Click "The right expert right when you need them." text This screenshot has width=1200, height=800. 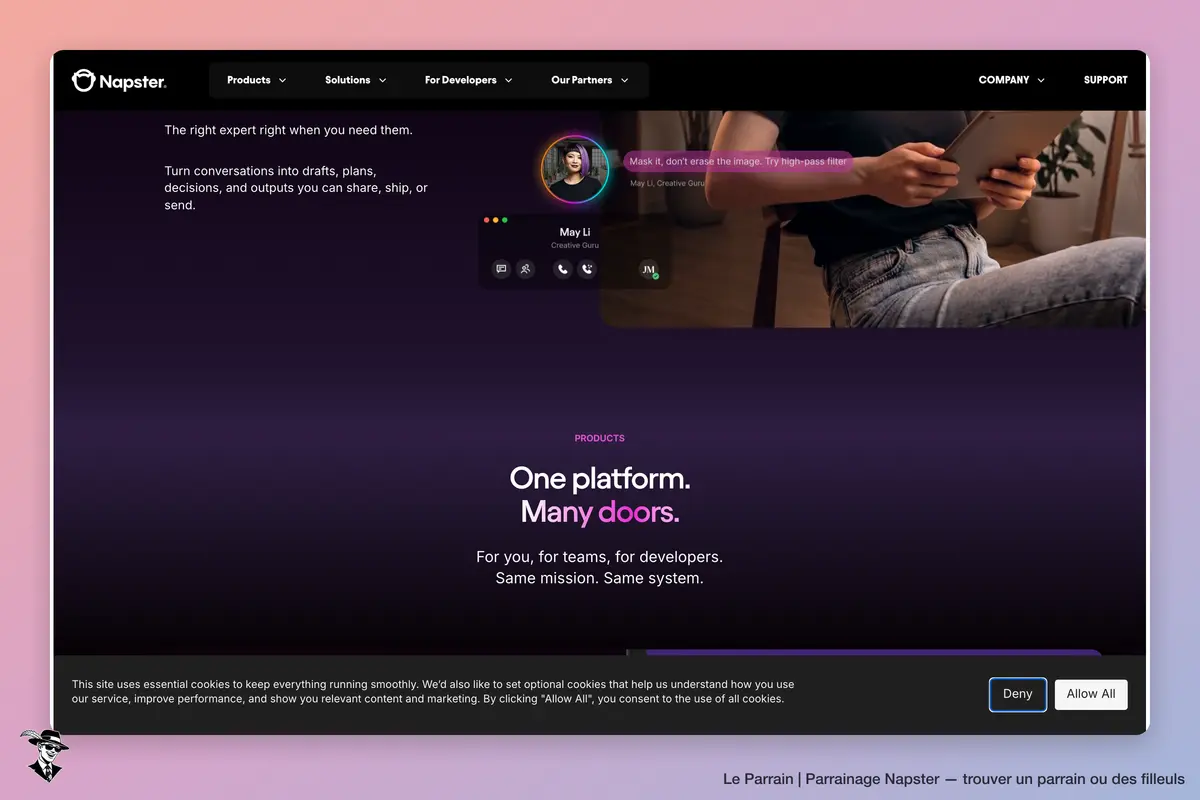288,130
